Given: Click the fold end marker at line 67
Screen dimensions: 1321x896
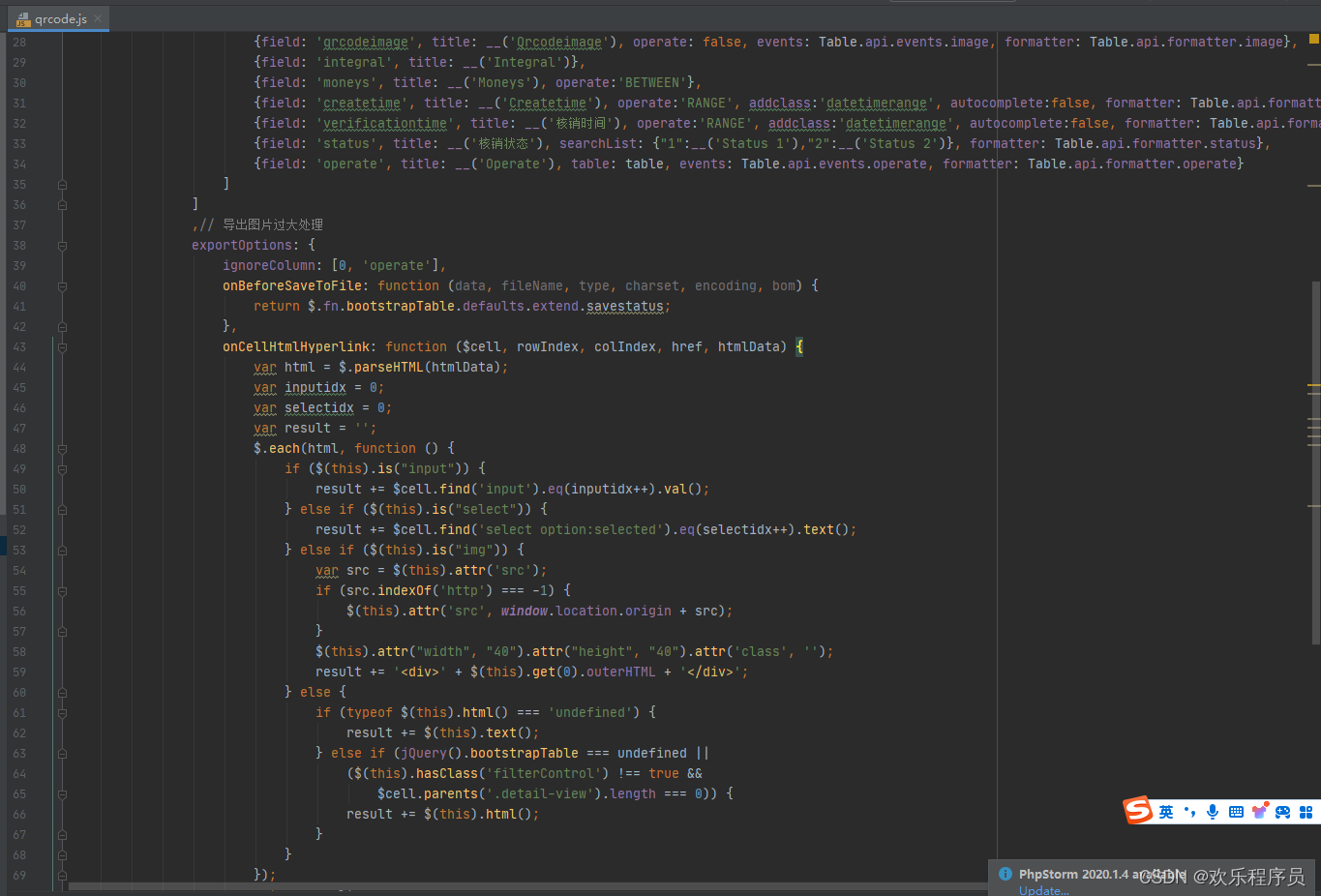Looking at the screenshot, I should 62,834.
